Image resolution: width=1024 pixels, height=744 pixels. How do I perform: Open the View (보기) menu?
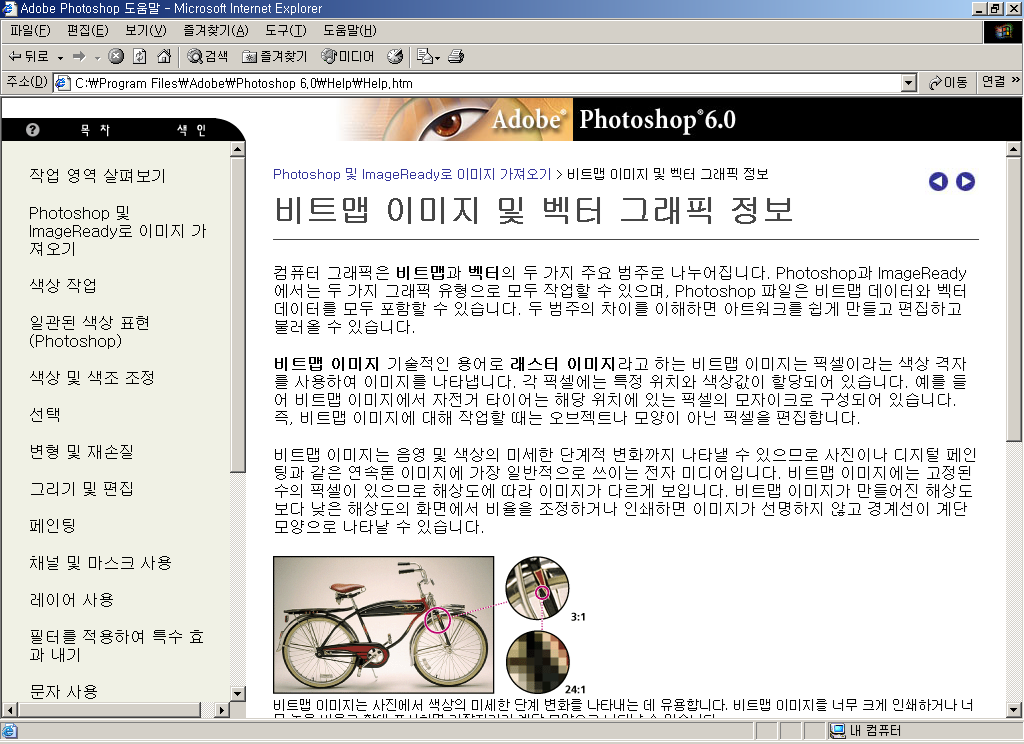point(146,31)
